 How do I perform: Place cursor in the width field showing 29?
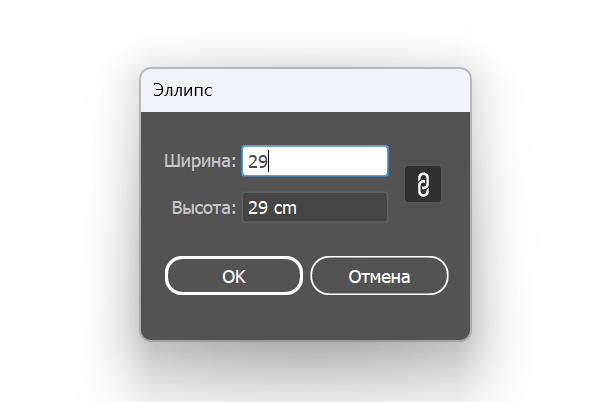(315, 161)
